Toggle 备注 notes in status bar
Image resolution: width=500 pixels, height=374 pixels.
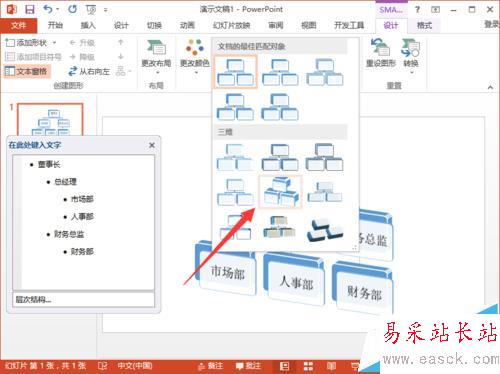pos(210,366)
